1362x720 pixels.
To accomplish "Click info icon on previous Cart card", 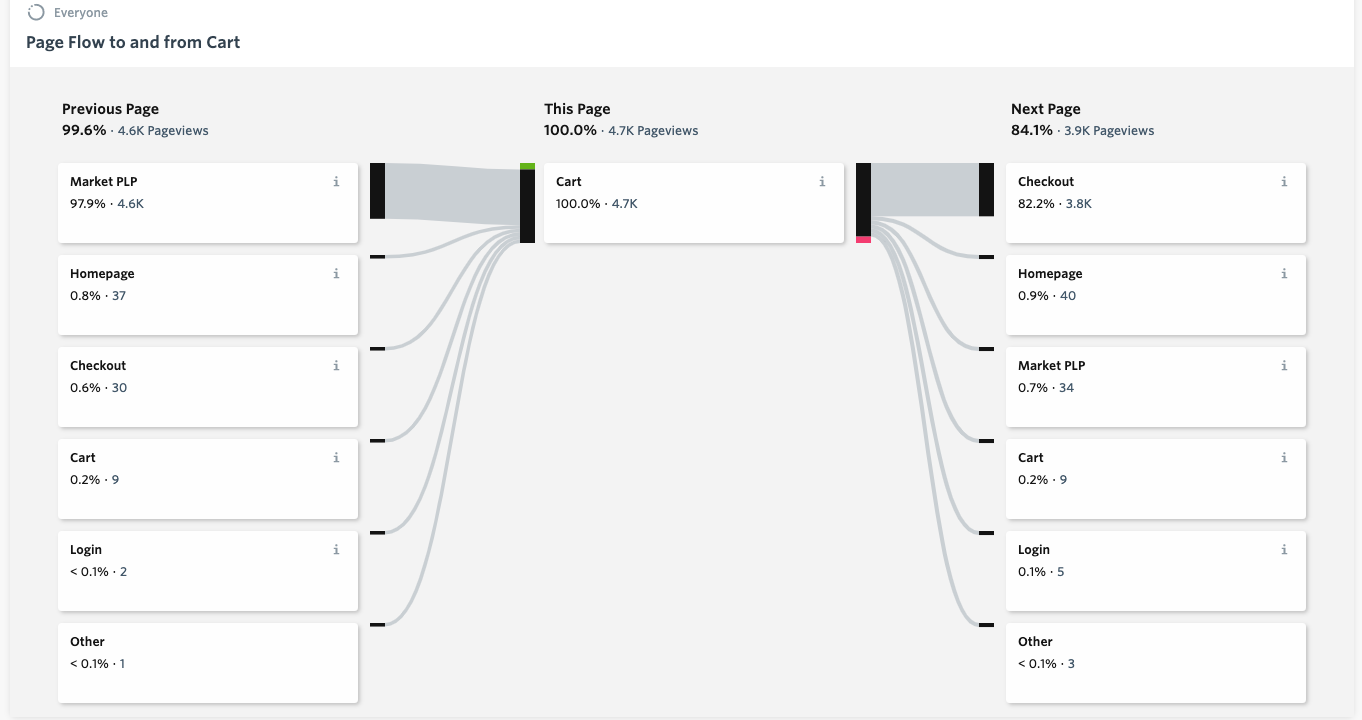I will pos(336,458).
